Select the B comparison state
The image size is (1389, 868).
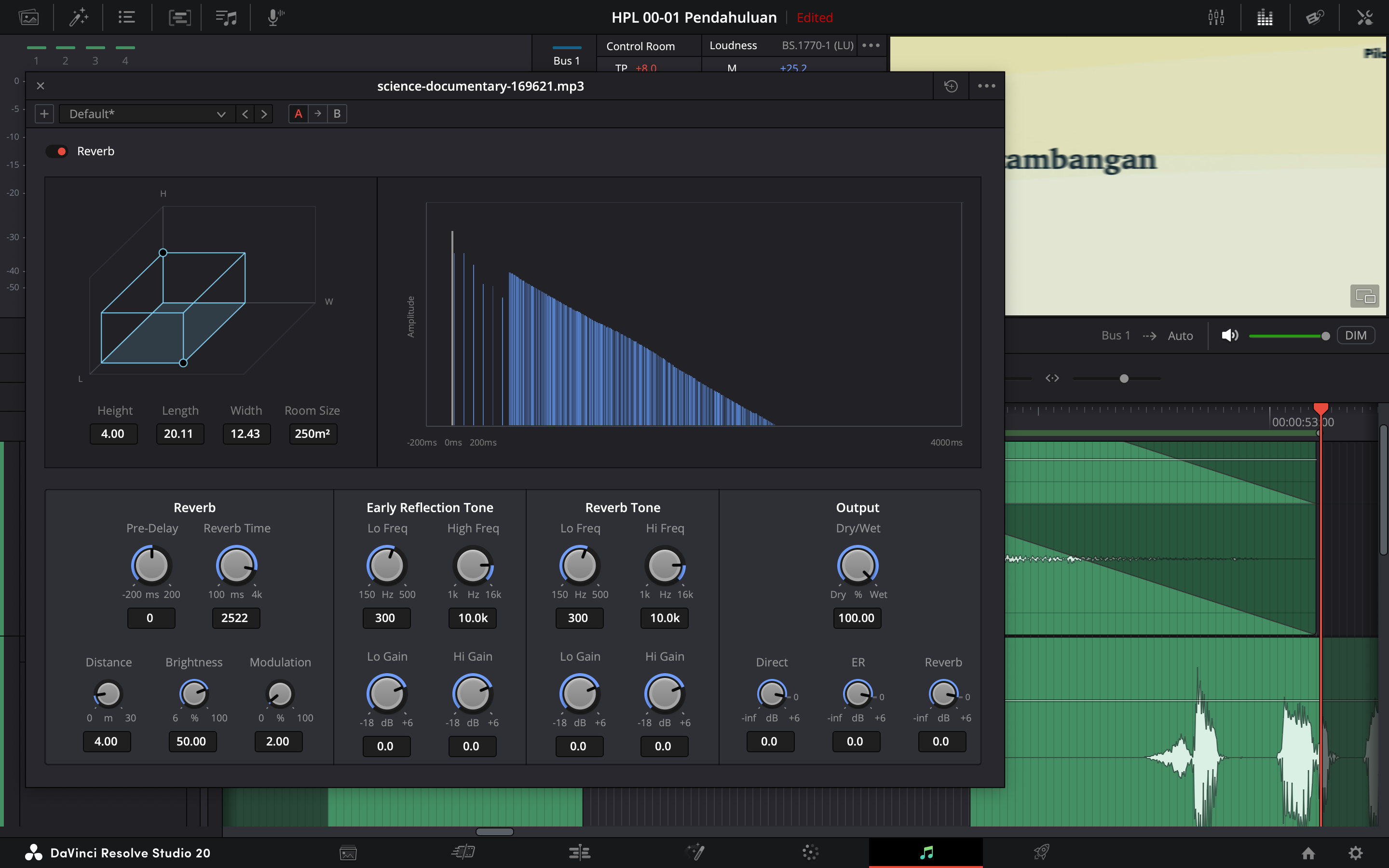[337, 114]
